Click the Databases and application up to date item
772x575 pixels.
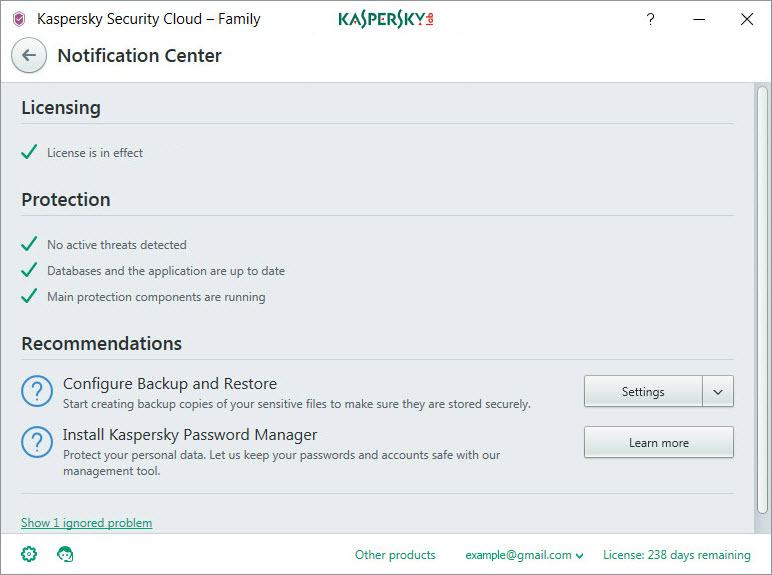166,271
